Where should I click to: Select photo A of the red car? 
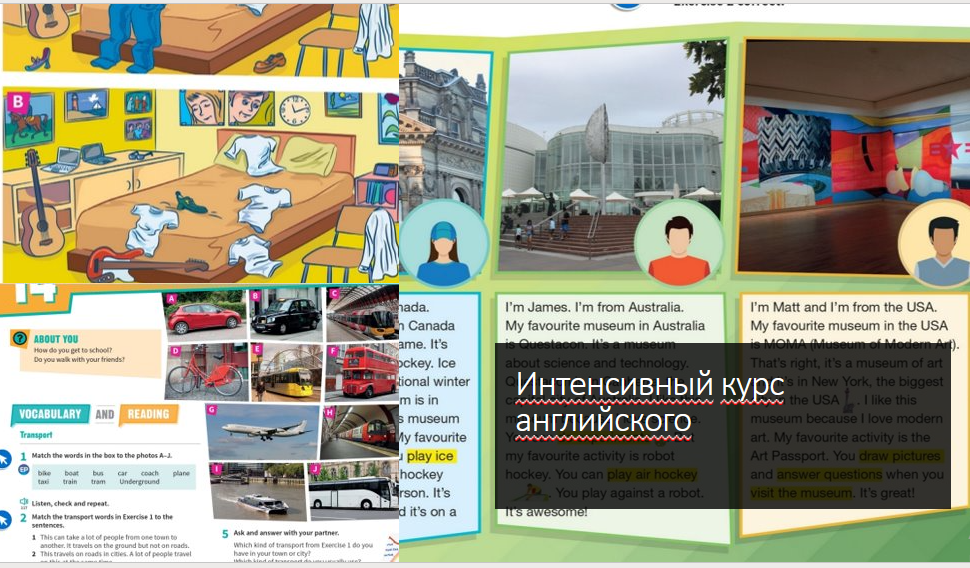pyautogui.click(x=205, y=316)
